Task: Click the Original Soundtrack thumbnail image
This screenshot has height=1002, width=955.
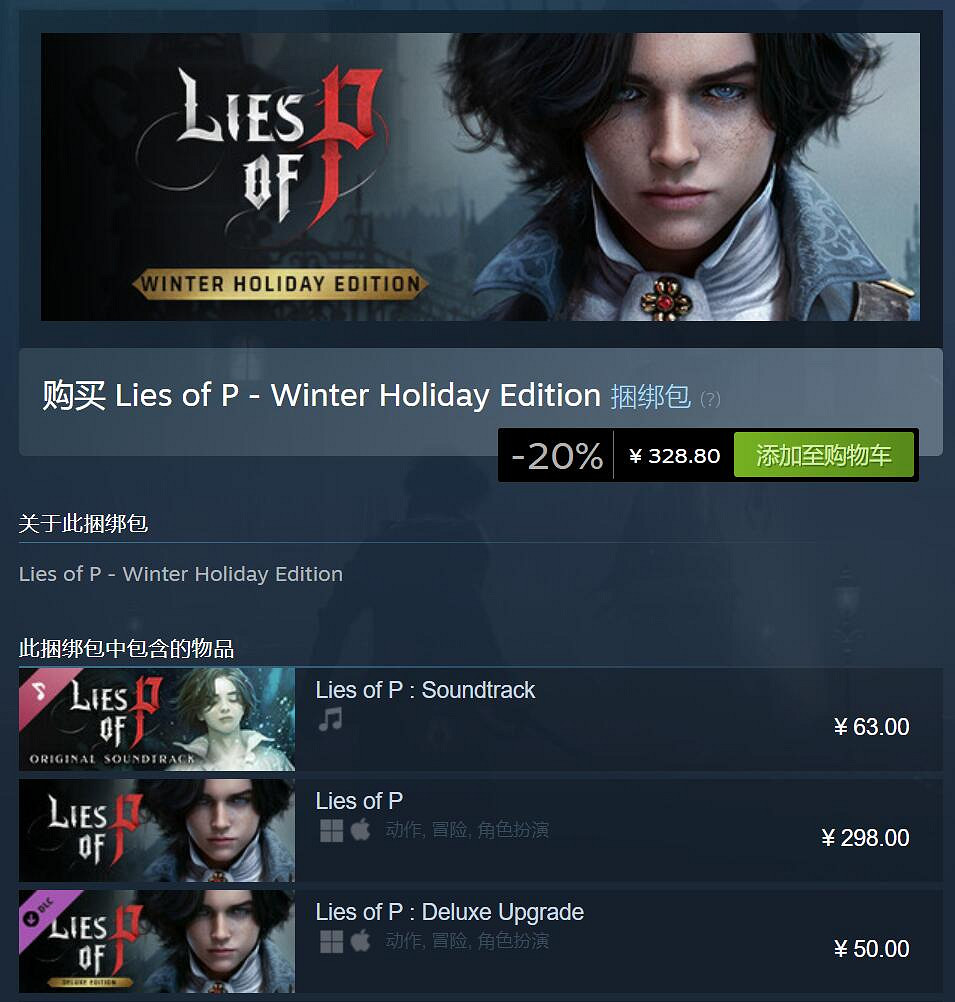Action: click(x=157, y=719)
